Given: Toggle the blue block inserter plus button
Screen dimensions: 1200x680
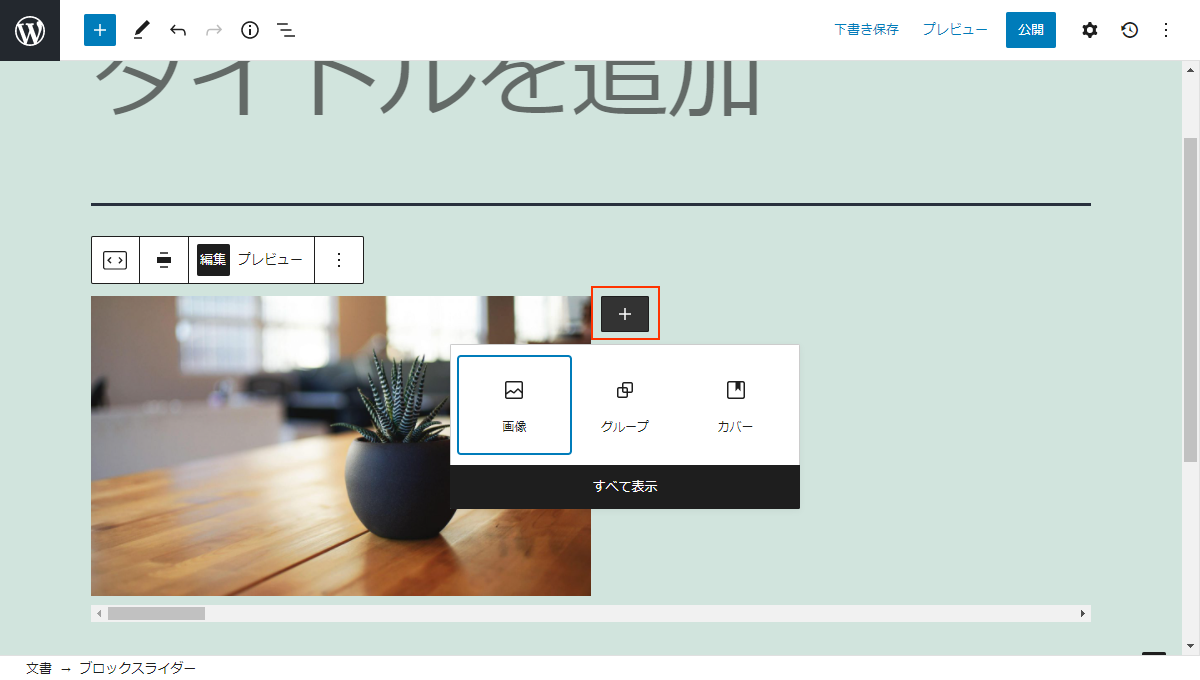Looking at the screenshot, I should pos(100,30).
